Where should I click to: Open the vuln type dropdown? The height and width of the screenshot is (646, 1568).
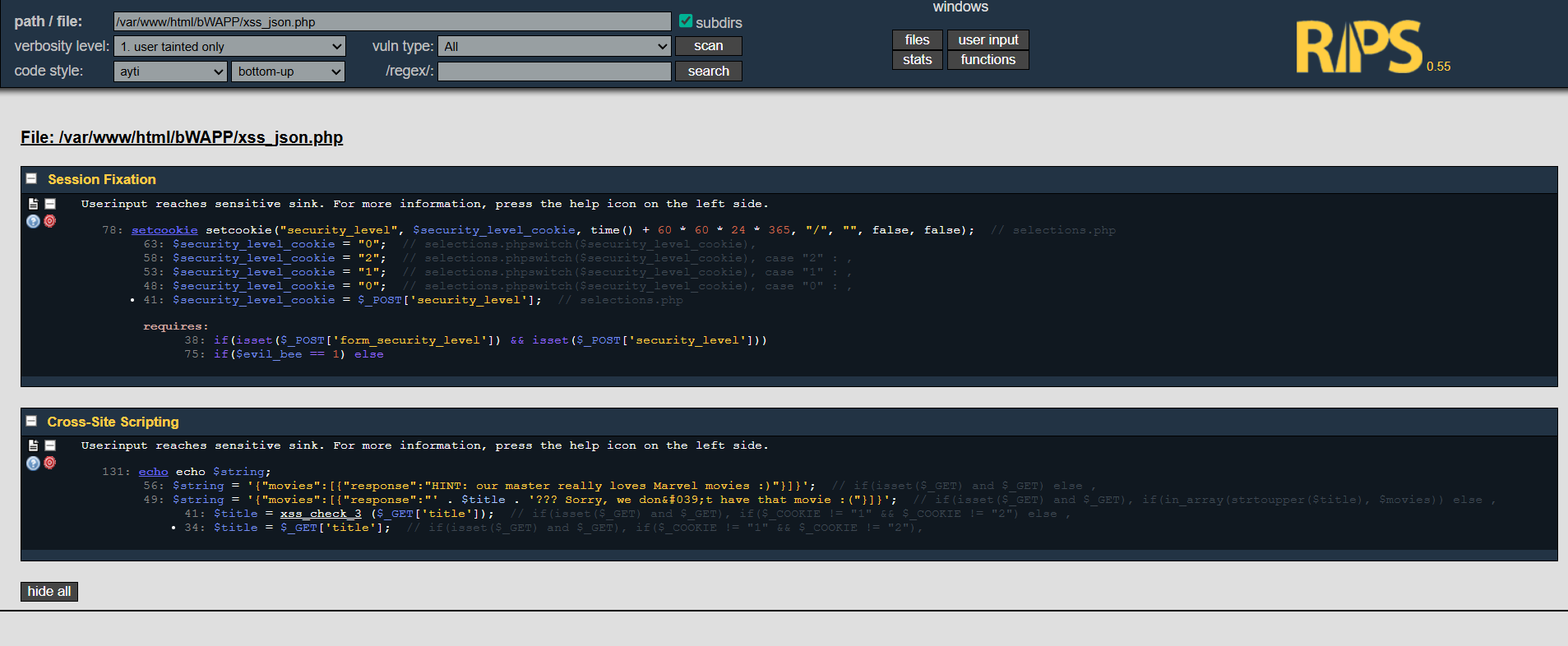click(555, 47)
